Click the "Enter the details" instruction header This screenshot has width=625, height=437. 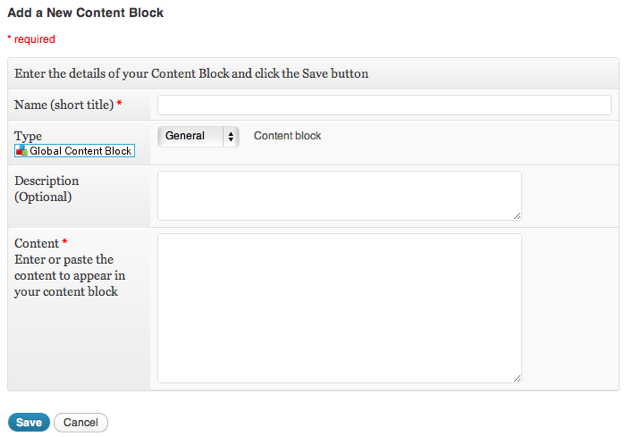coord(192,74)
